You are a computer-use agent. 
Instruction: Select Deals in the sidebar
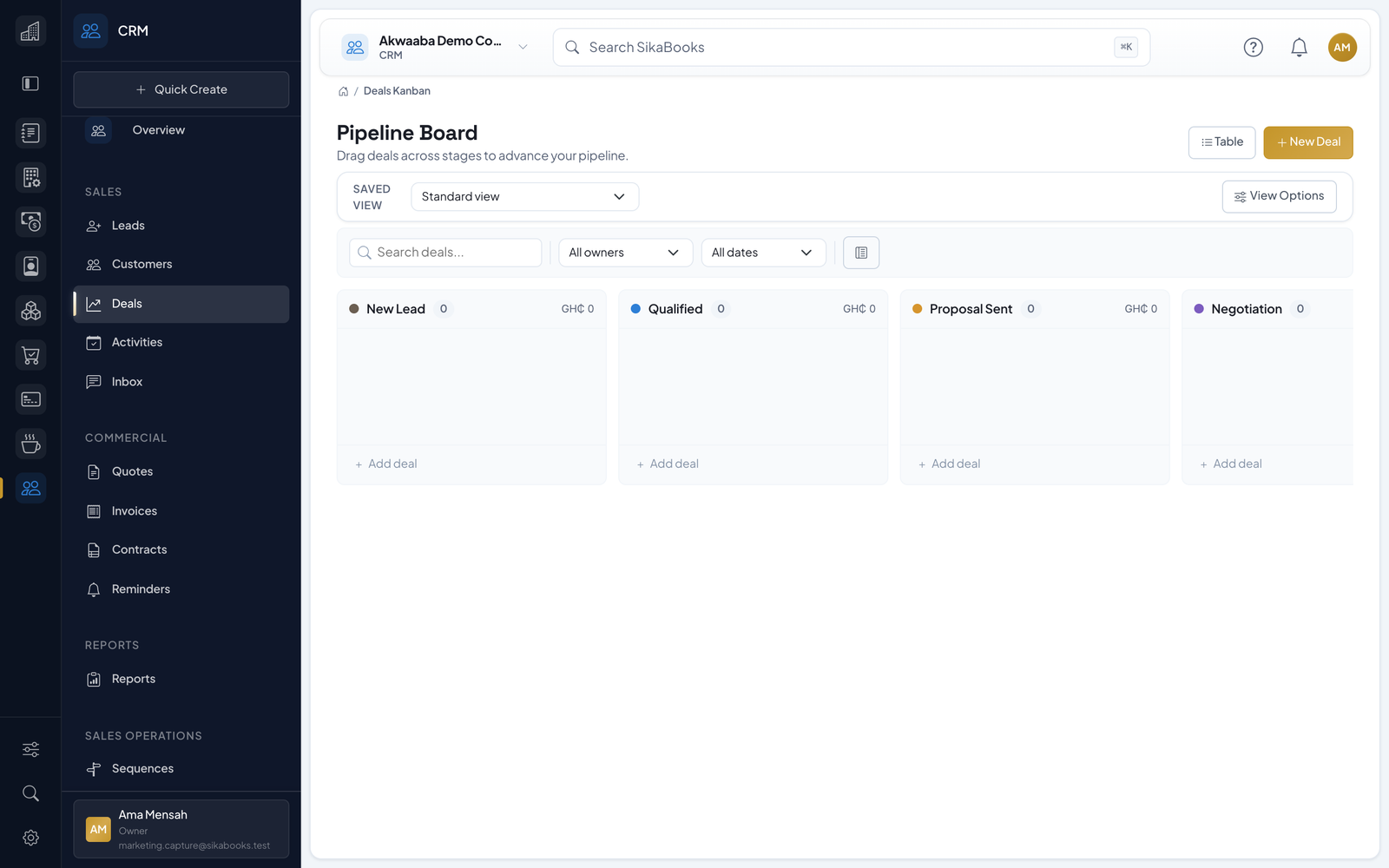tap(181, 304)
